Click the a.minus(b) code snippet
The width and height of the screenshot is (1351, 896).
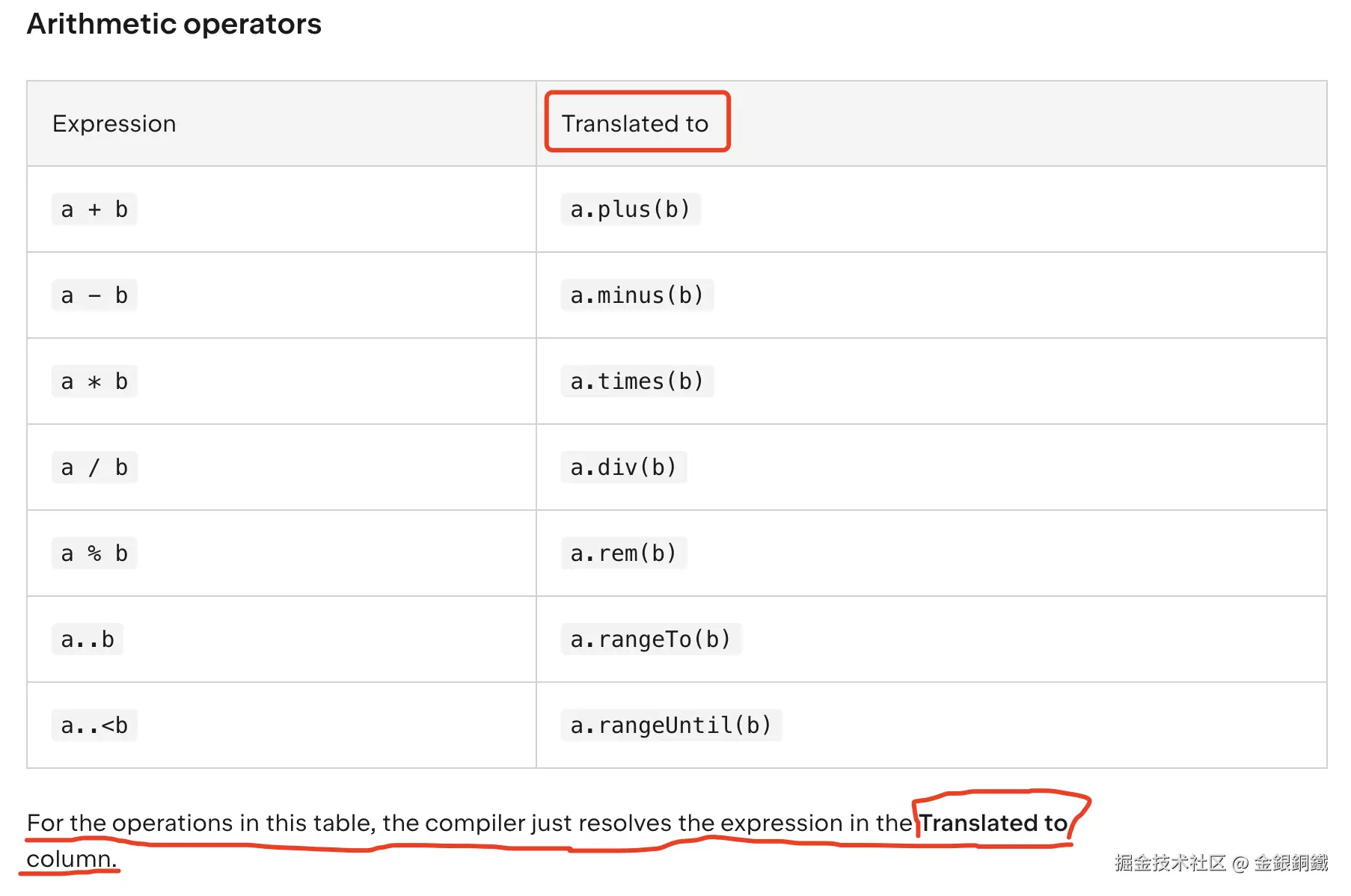637,295
